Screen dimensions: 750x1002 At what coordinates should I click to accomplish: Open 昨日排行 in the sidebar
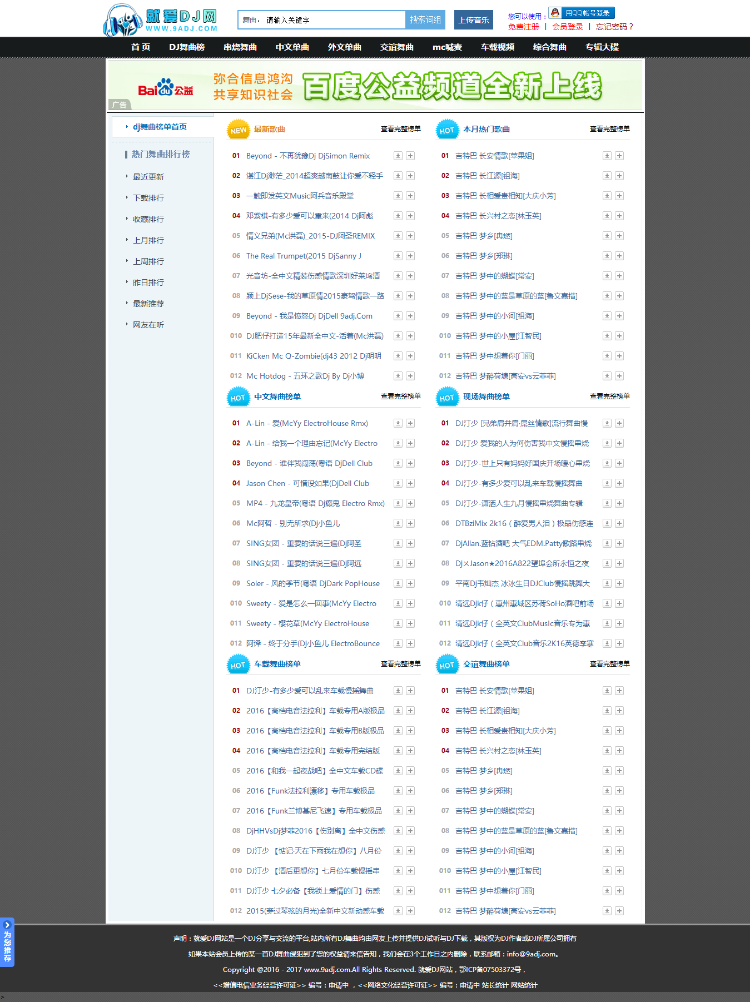coord(148,282)
